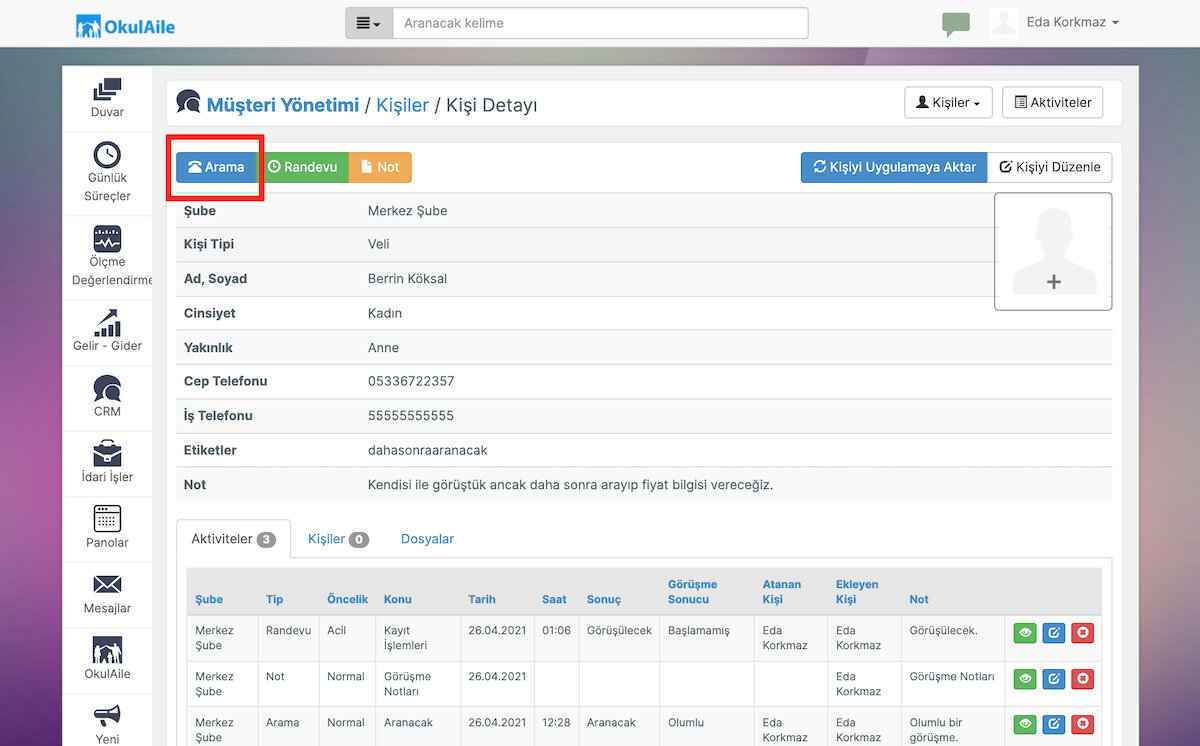The image size is (1200, 746).
Task: Sort table by Not column header
Action: point(919,599)
